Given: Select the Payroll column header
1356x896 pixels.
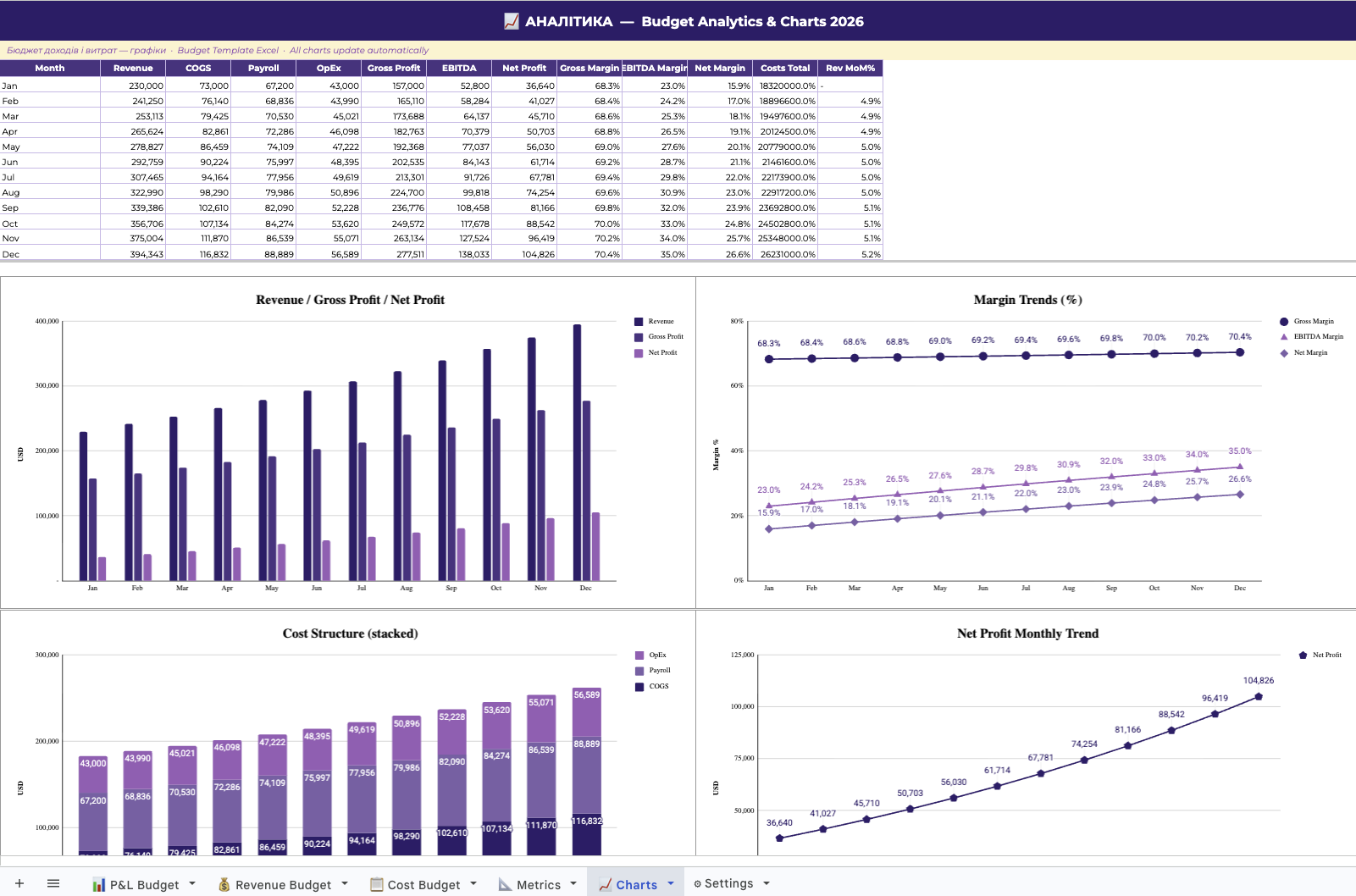Looking at the screenshot, I should 263,68.
